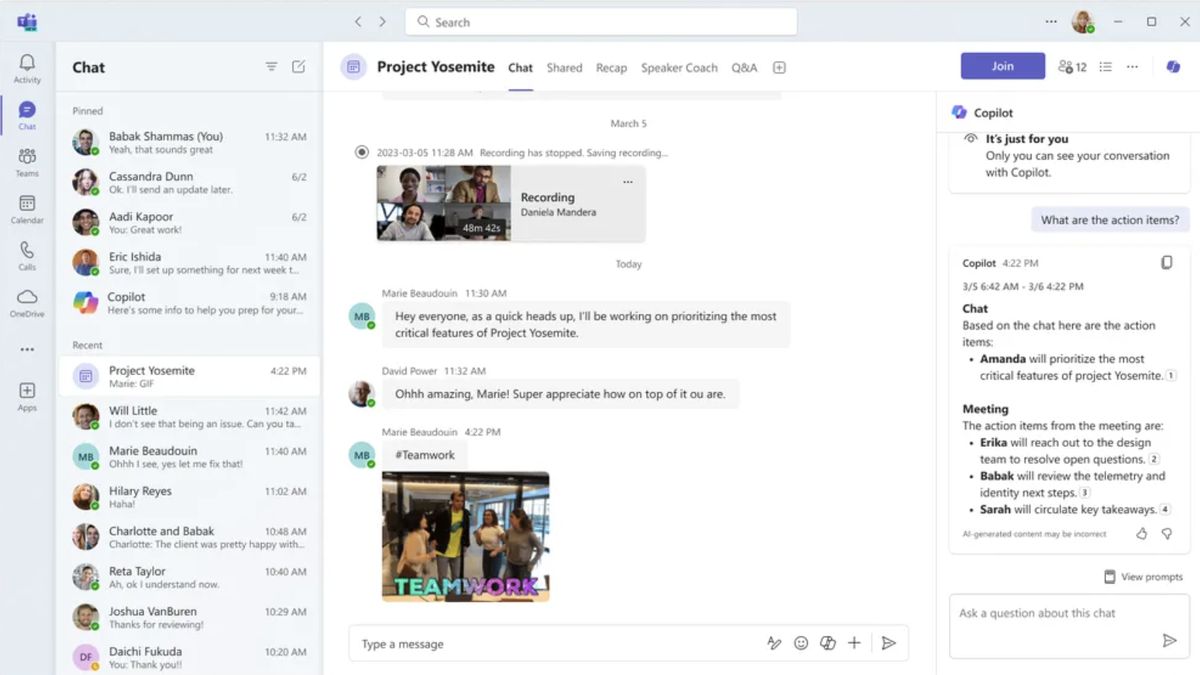Go forward with the right arrow
The image size is (1200, 675).
tap(382, 22)
